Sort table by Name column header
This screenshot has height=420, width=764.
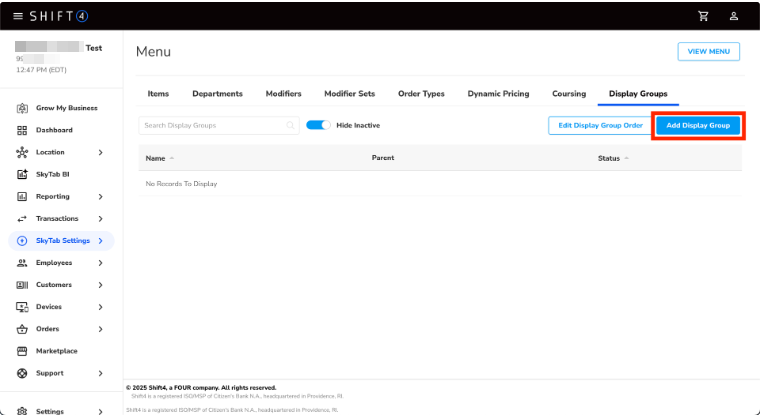[156, 158]
